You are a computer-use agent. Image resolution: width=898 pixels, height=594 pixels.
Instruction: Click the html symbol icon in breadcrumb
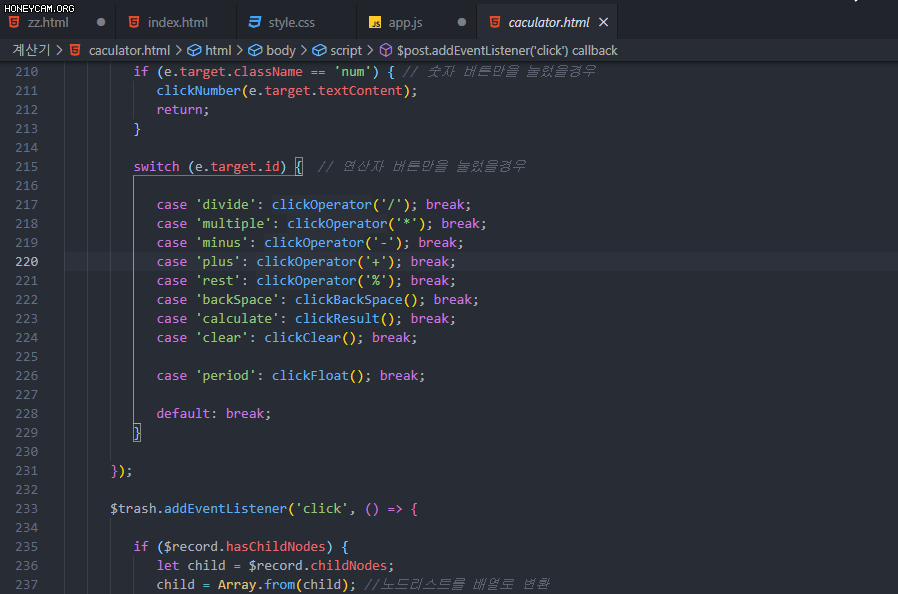pos(195,50)
